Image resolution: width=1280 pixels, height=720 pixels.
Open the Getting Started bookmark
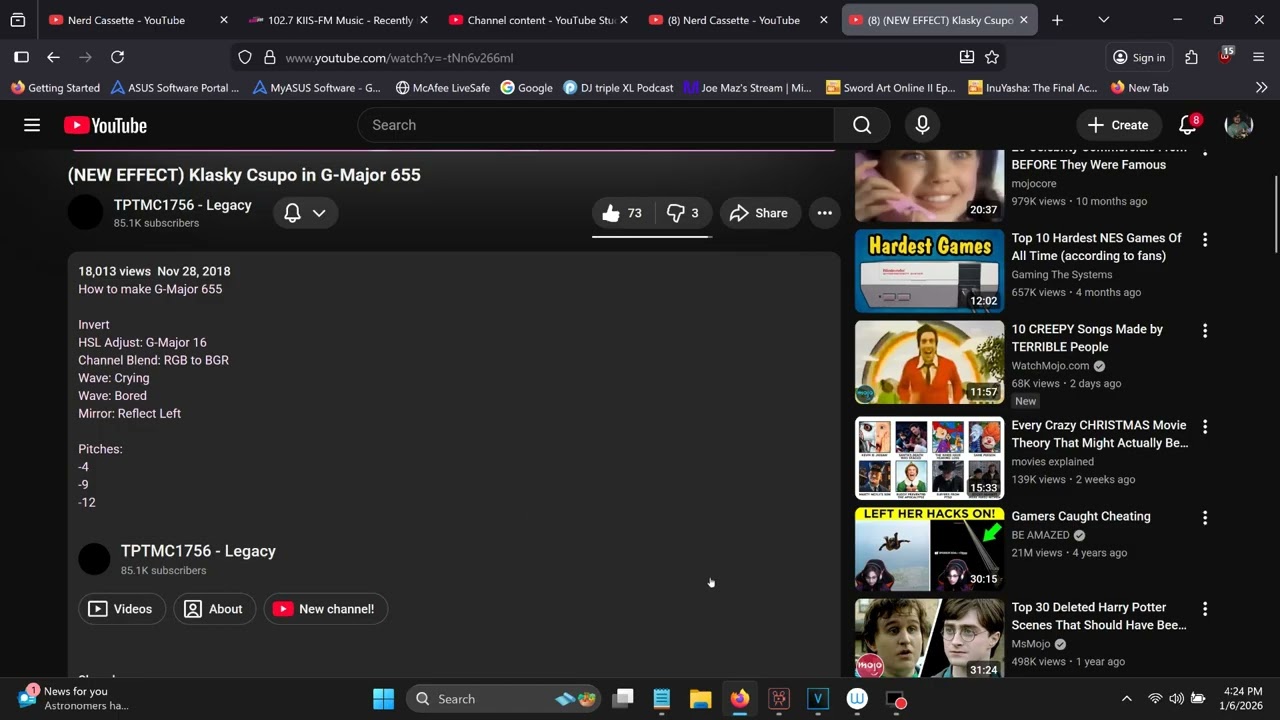click(x=55, y=88)
